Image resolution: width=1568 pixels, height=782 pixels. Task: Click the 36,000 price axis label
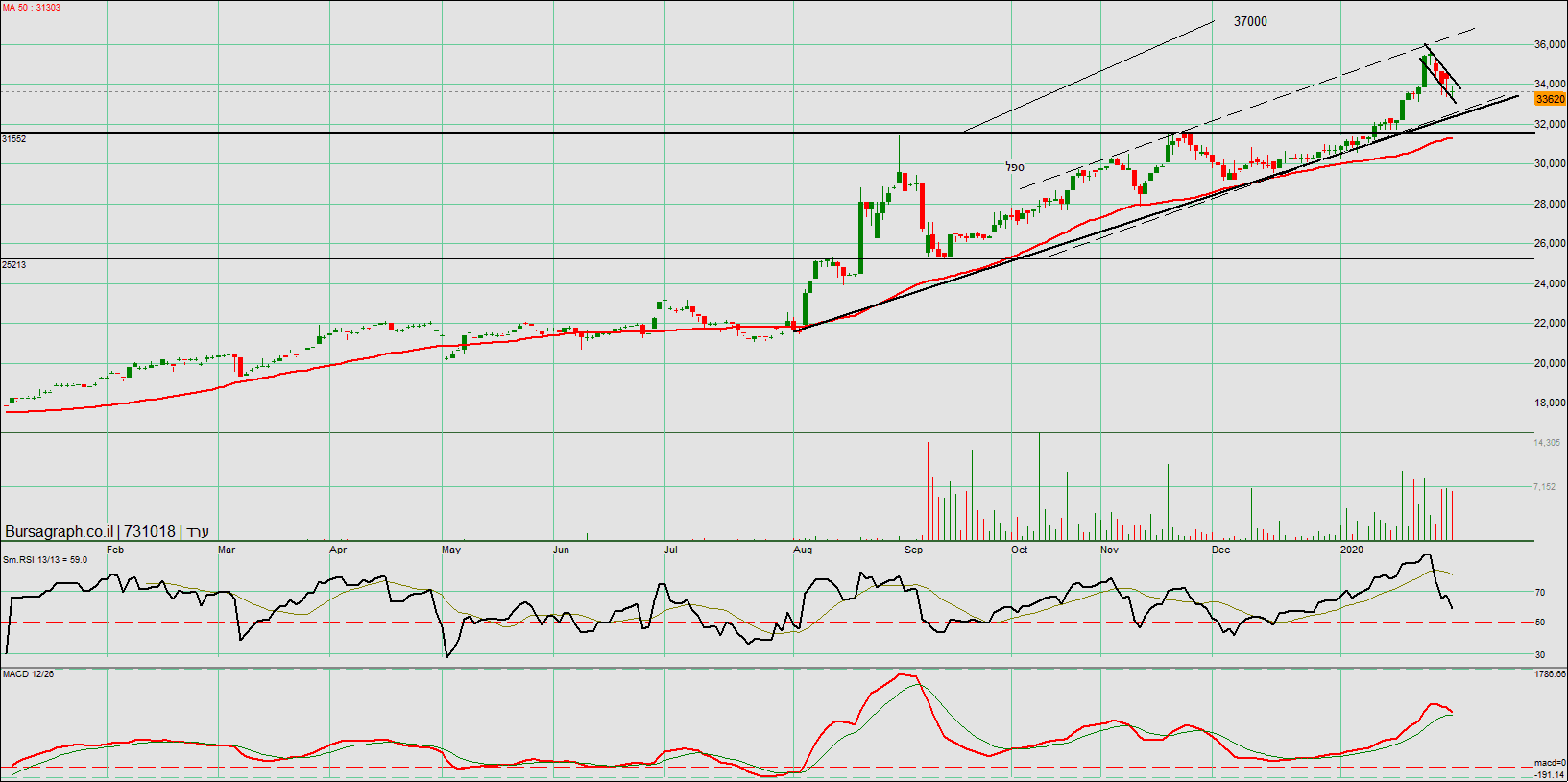coord(1550,44)
